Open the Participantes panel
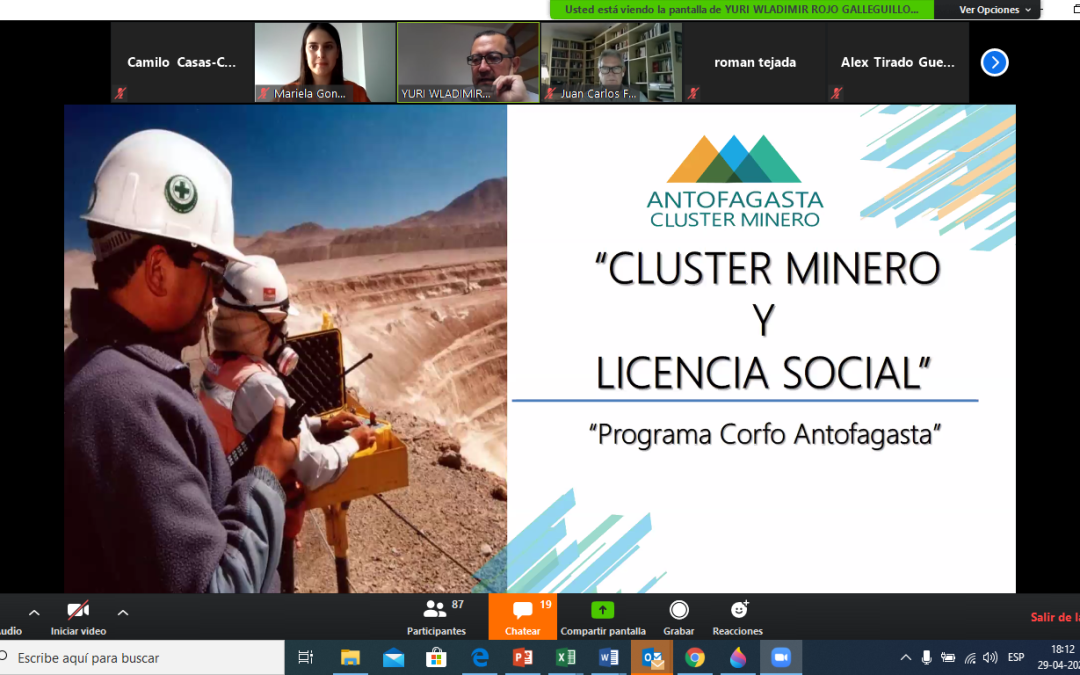The image size is (1080, 675). [x=437, y=618]
